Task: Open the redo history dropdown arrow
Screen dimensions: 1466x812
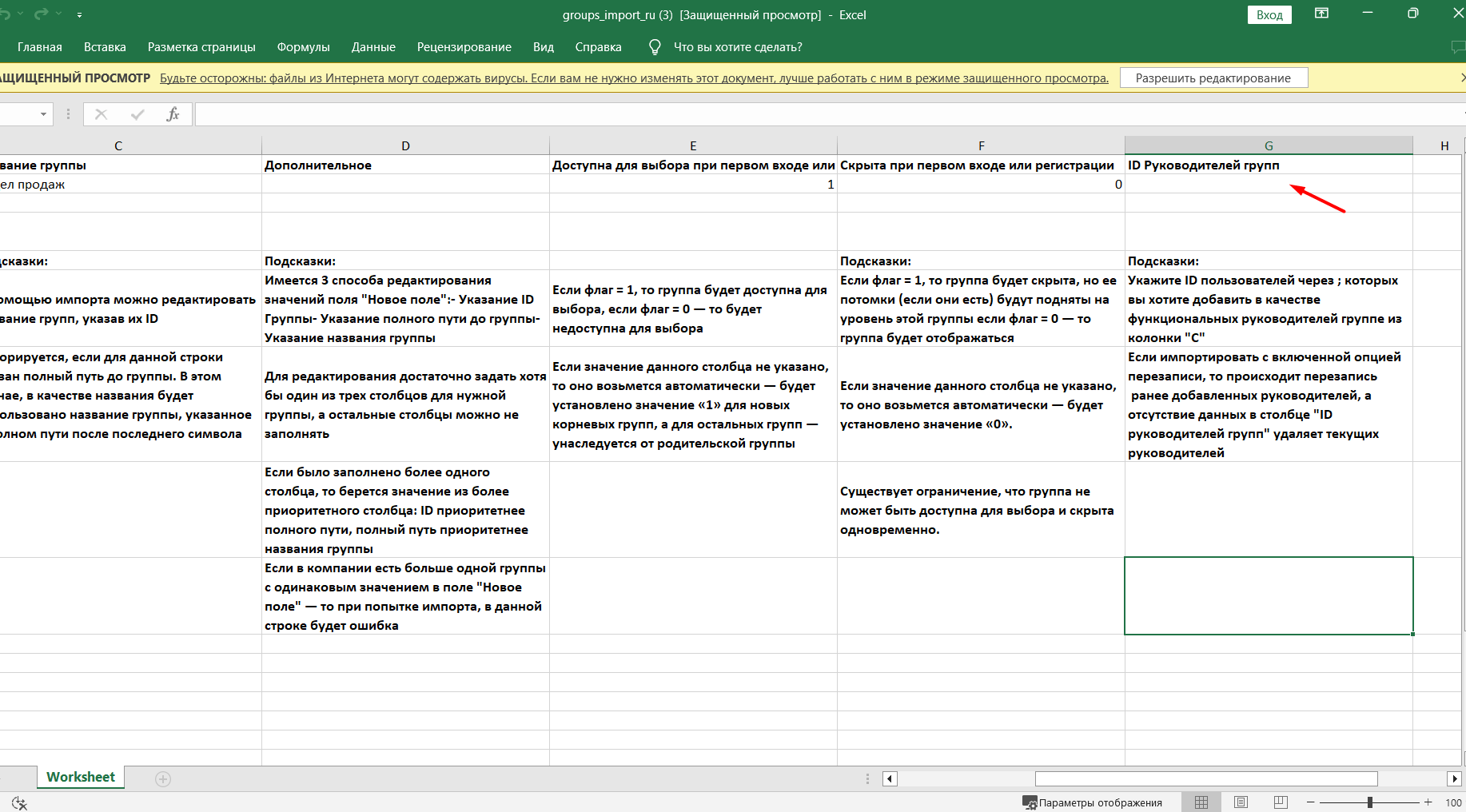Action: pyautogui.click(x=58, y=14)
